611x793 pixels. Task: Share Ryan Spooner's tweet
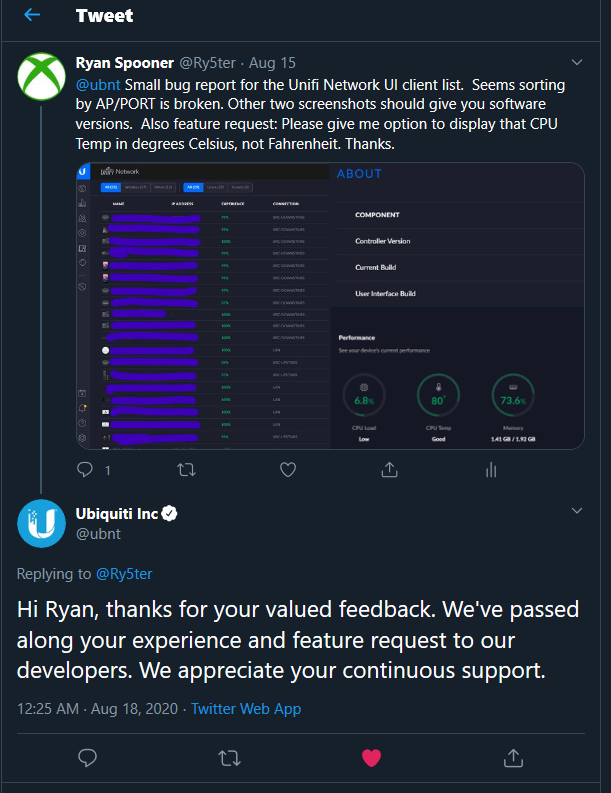389,470
